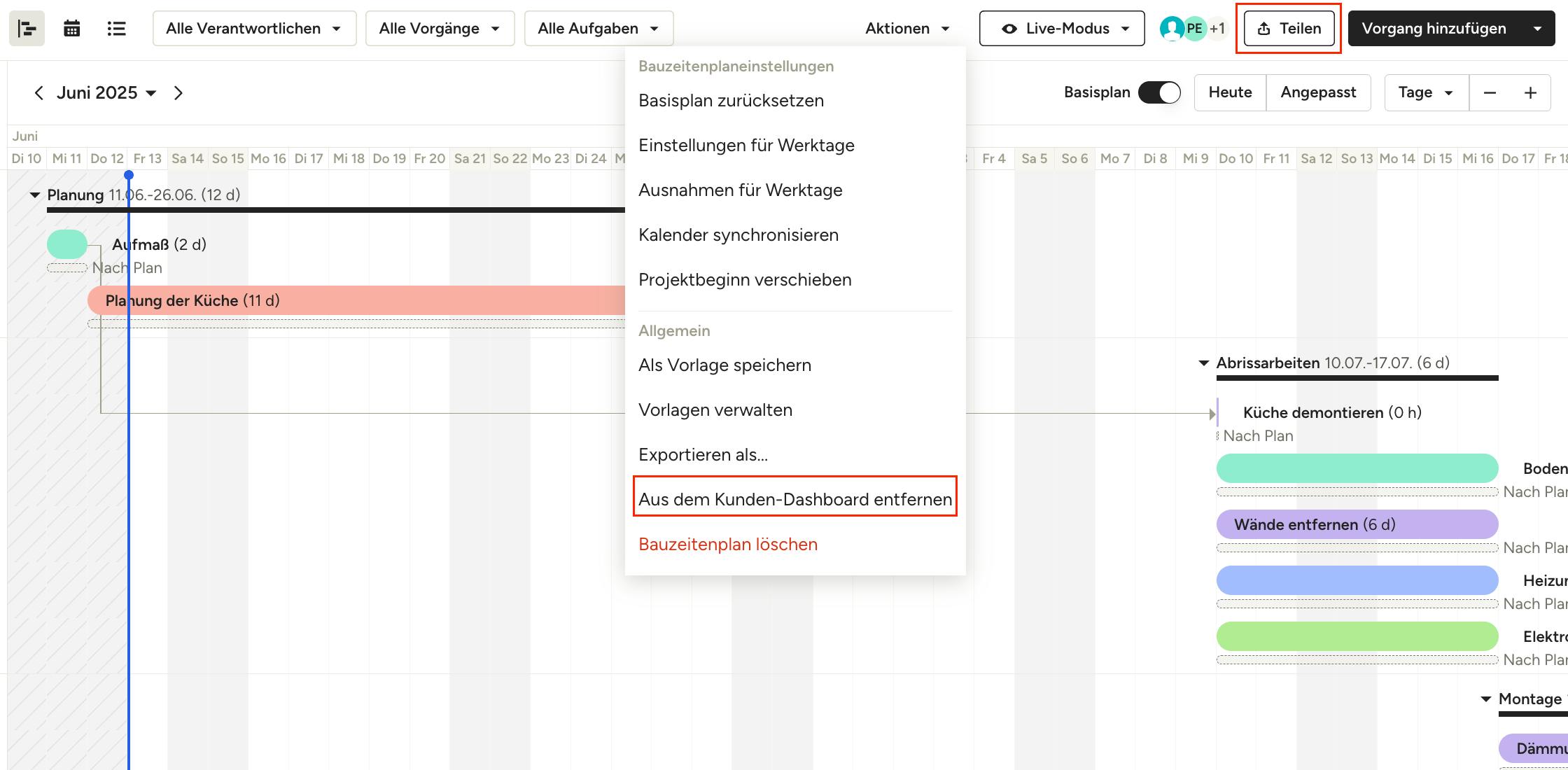
Task: Collapse the Planung group triangle
Action: tap(35, 195)
